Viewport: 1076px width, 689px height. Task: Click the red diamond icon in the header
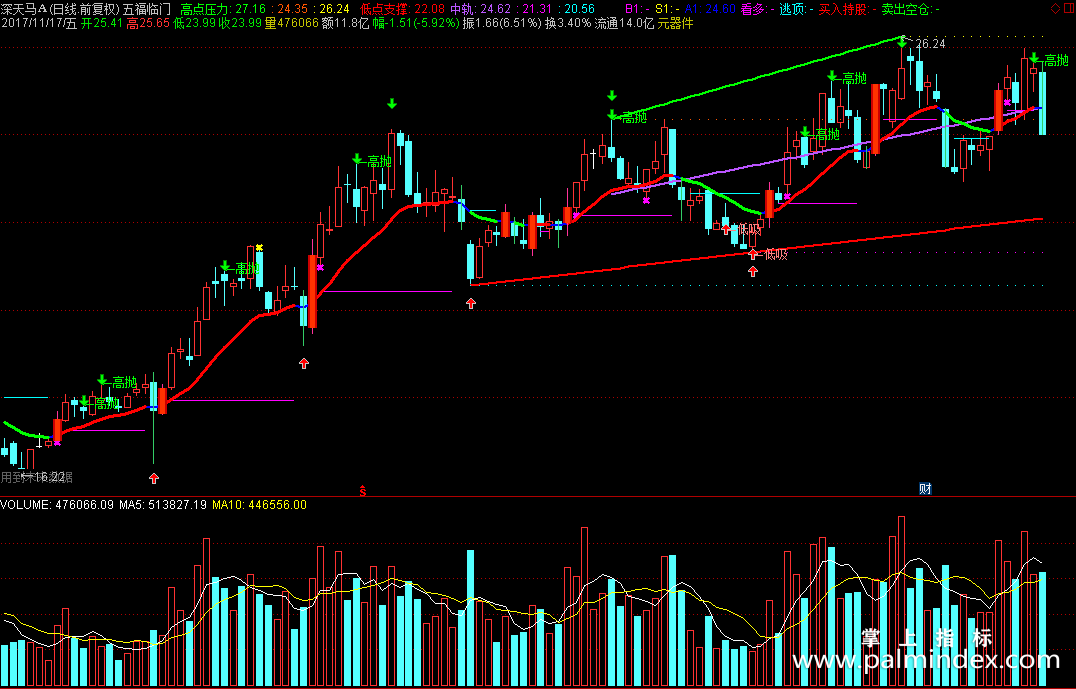1055,9
